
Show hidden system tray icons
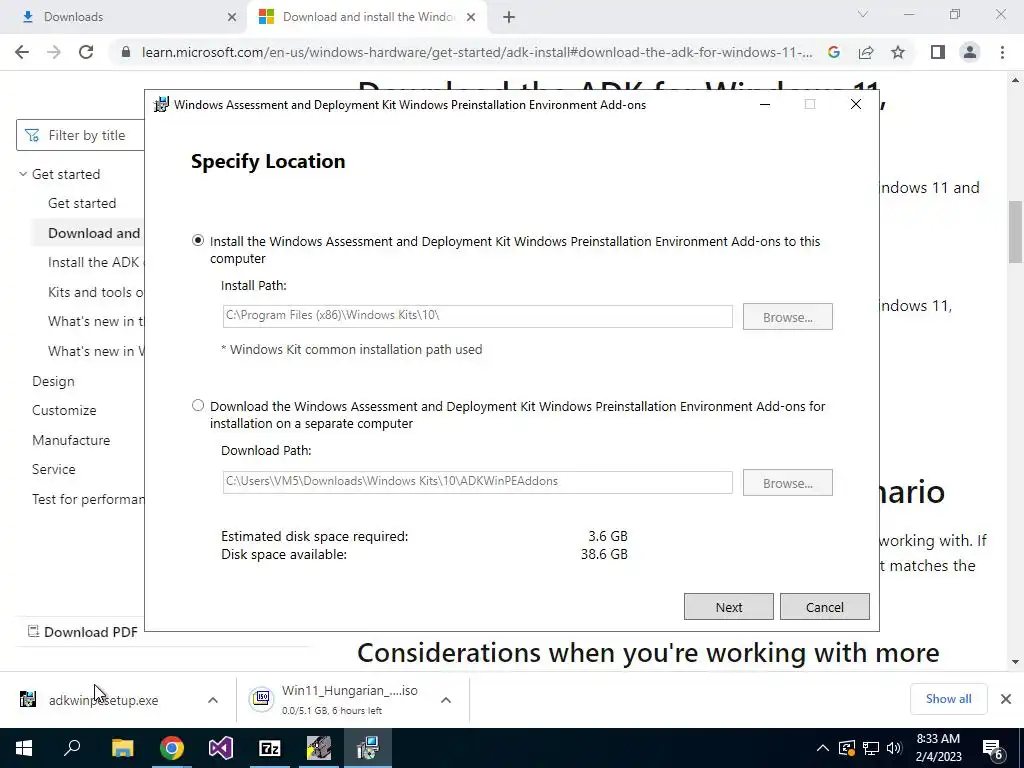click(823, 748)
